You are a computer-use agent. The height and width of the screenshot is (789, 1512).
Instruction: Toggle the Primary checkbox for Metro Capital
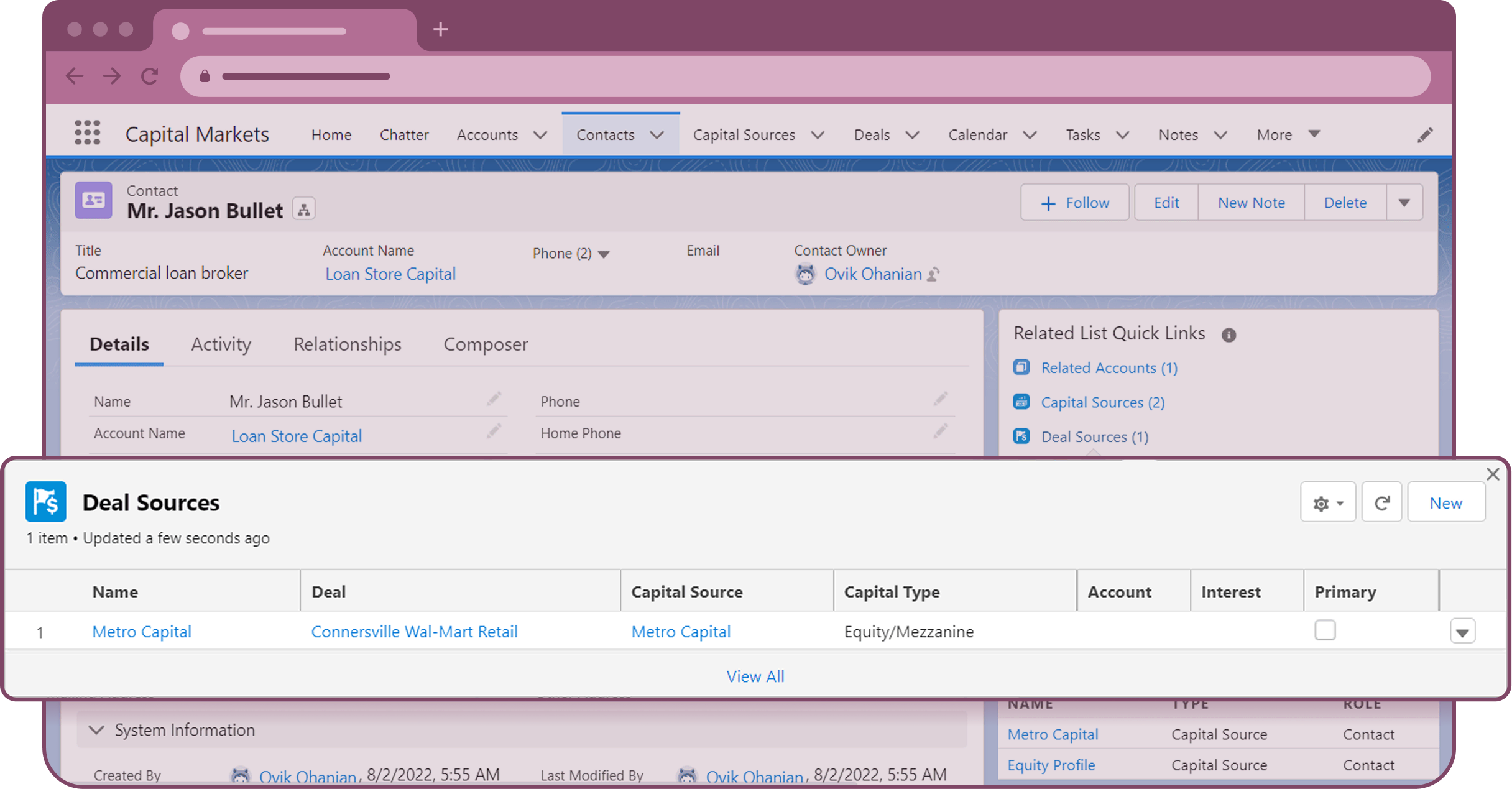(1325, 630)
